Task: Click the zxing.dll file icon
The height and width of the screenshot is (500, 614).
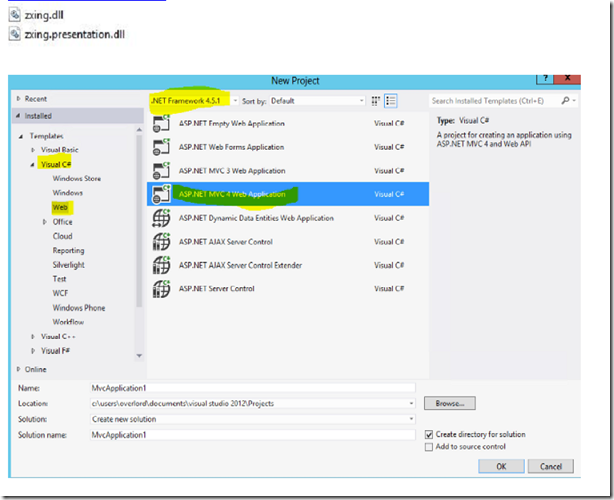Action: [14, 15]
